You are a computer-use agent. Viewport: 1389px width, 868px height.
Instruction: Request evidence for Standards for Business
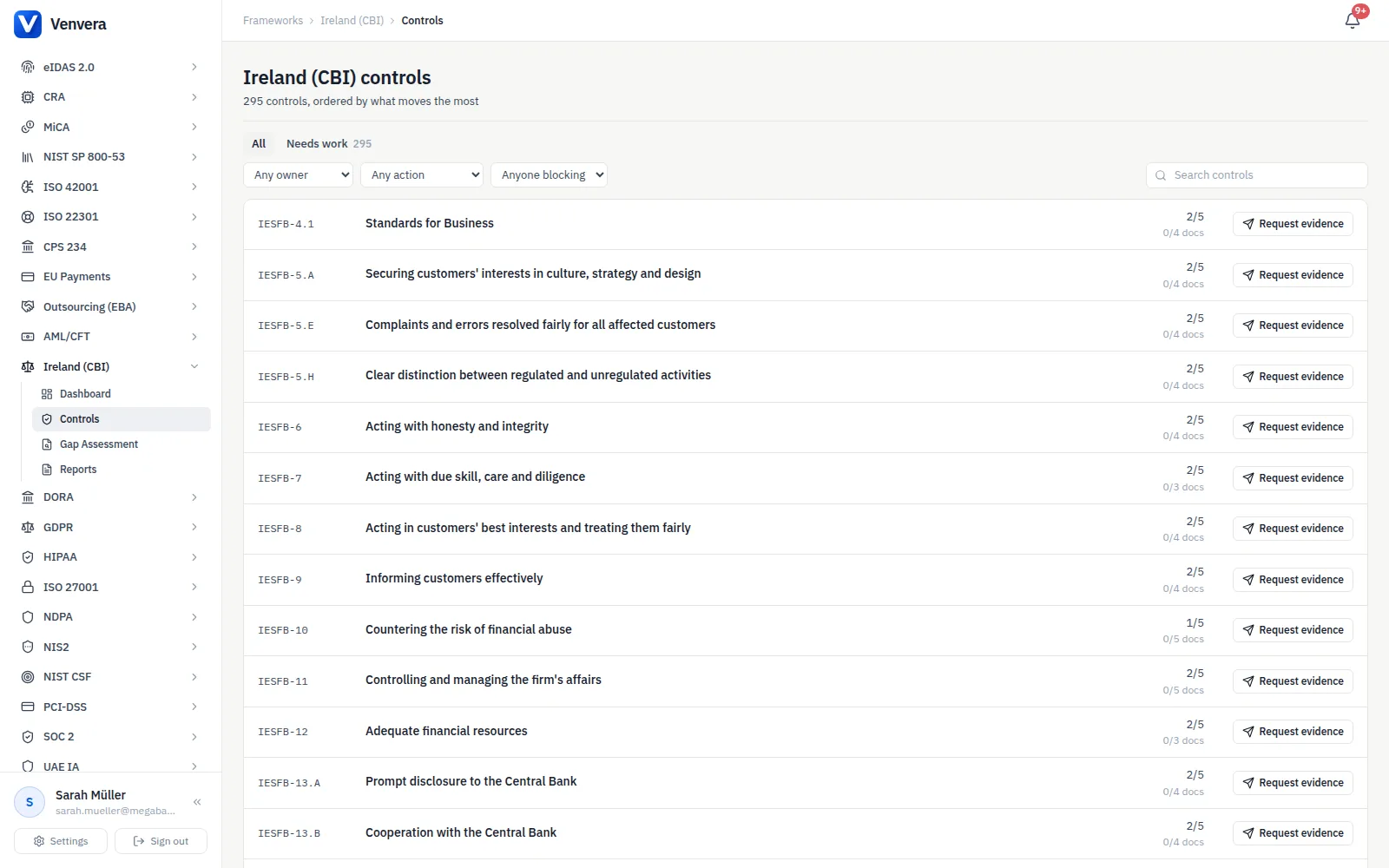1293,224
